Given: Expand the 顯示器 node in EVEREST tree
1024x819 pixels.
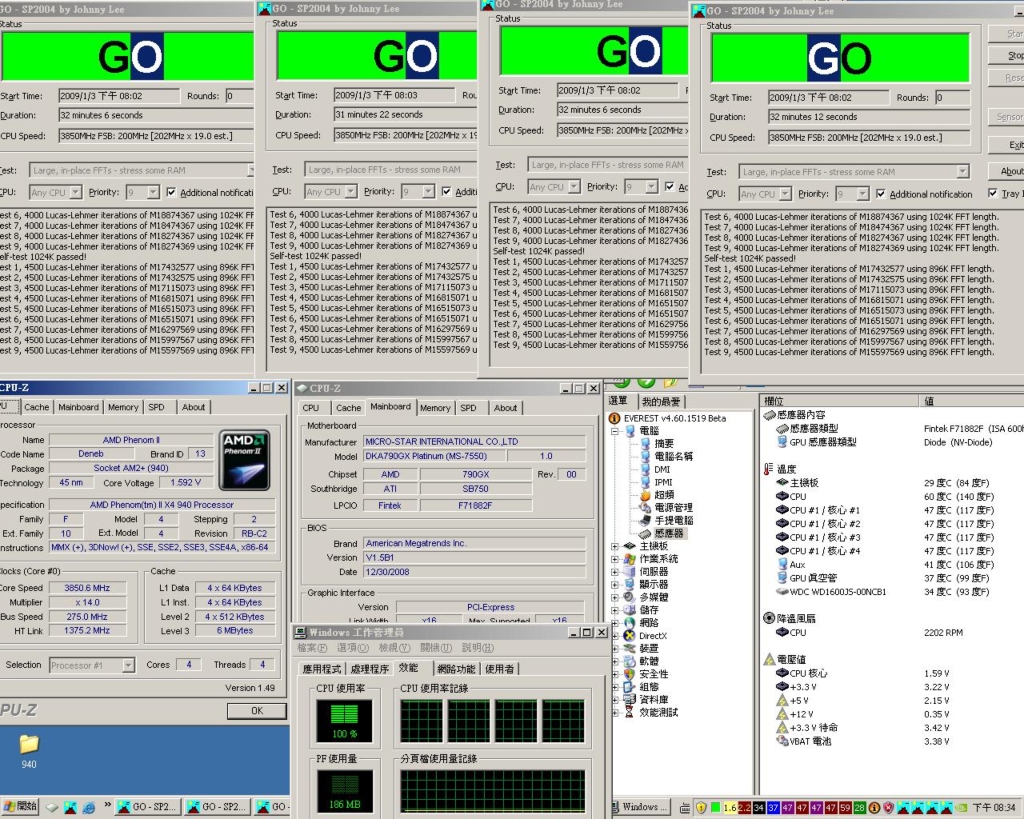Looking at the screenshot, I should (615, 585).
